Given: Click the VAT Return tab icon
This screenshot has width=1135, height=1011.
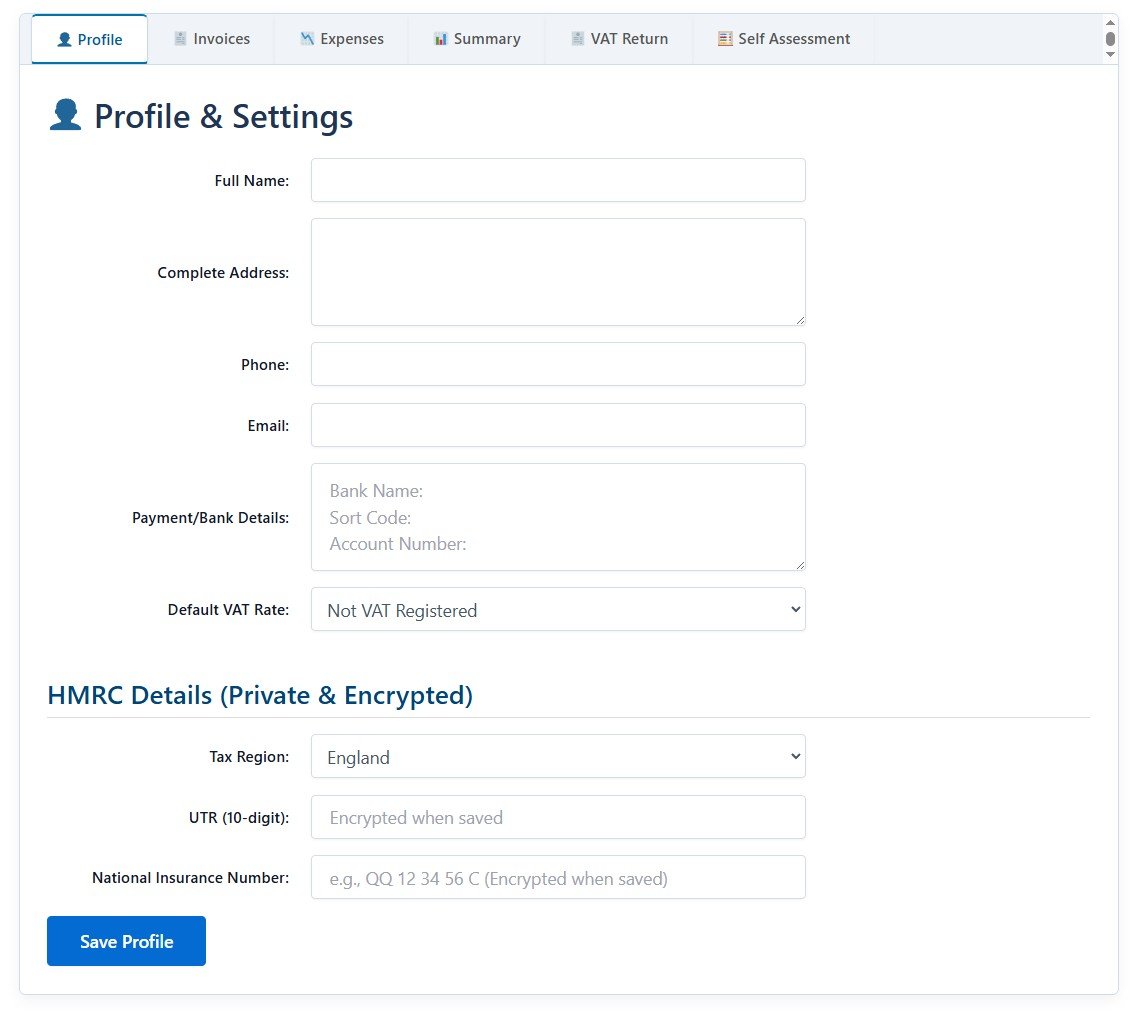Looking at the screenshot, I should [x=578, y=38].
